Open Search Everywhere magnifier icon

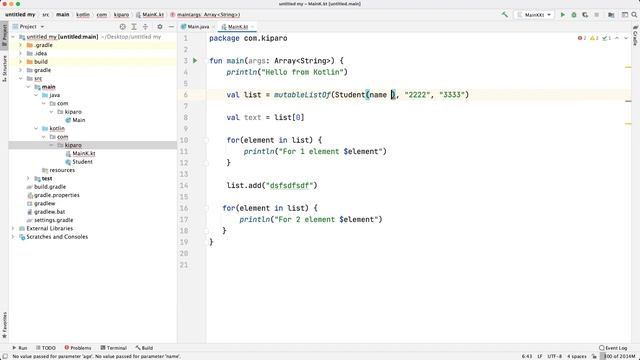(634, 15)
